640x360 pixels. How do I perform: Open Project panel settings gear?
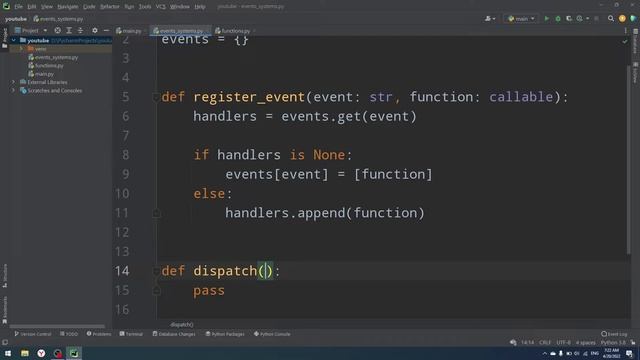tap(95, 31)
